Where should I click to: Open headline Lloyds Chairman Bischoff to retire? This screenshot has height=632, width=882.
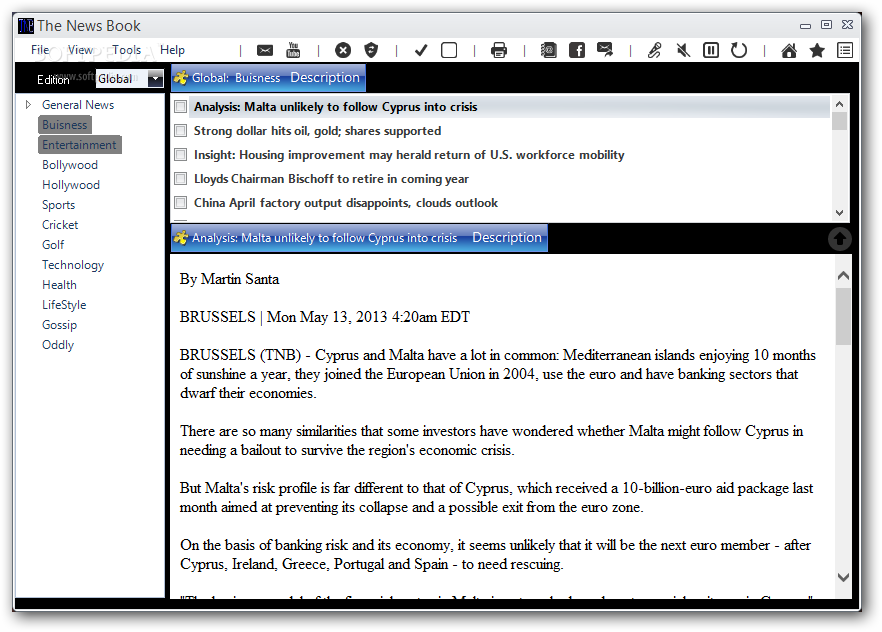pos(331,179)
